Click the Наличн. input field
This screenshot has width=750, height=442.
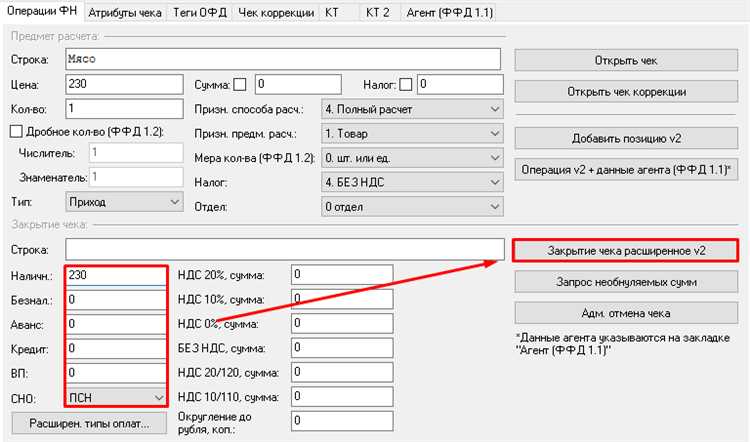(115, 275)
